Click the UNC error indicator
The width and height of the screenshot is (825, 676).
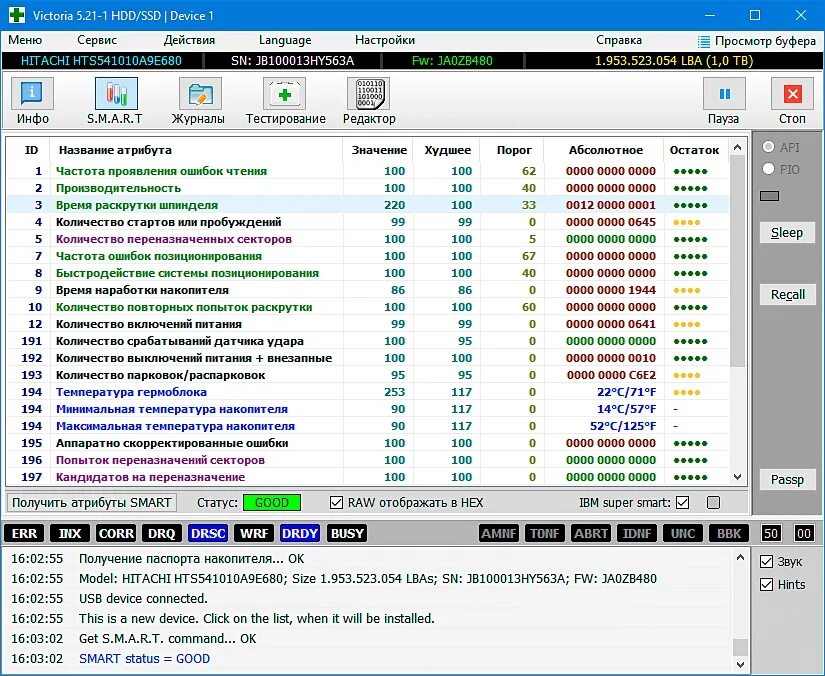[683, 533]
